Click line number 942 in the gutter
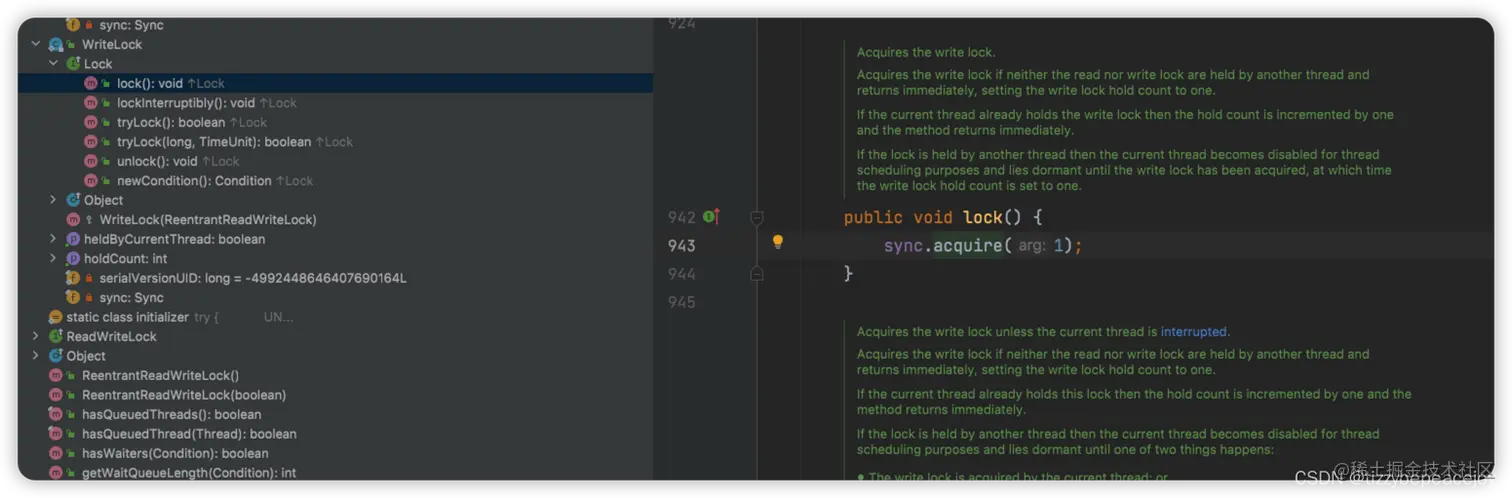This screenshot has width=1512, height=498. click(681, 217)
